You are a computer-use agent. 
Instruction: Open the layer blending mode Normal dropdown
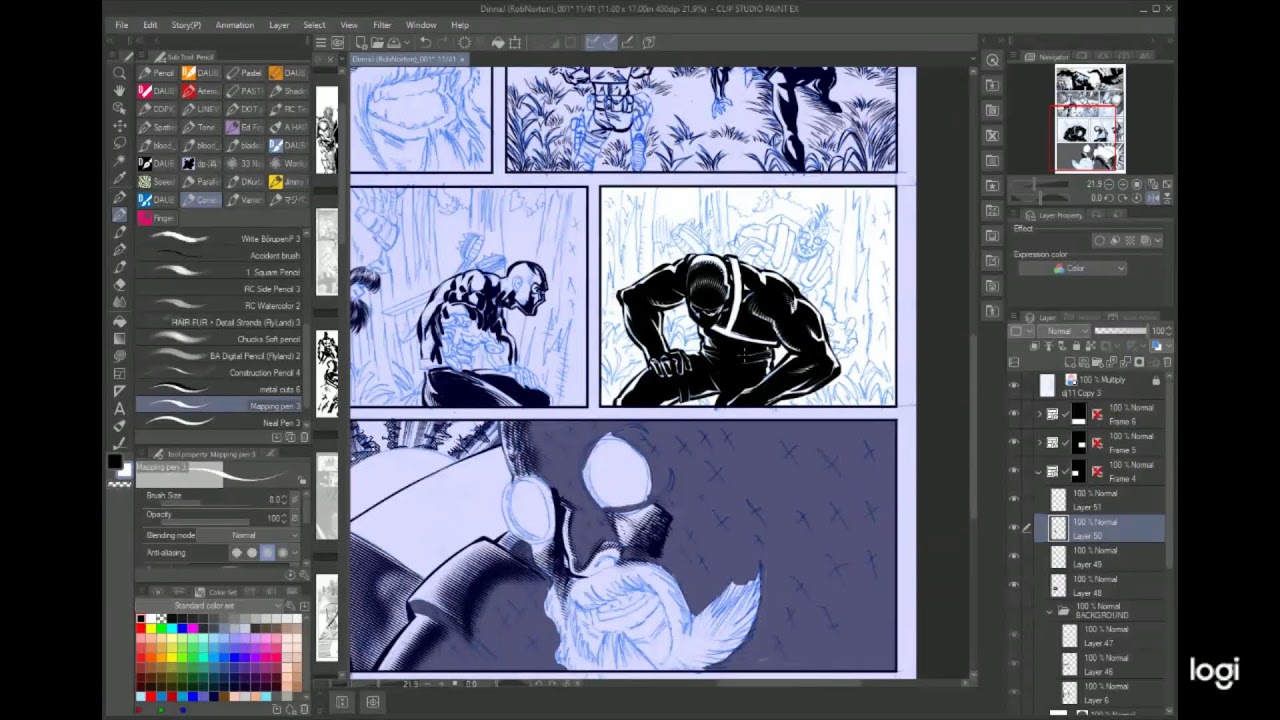click(x=1064, y=331)
